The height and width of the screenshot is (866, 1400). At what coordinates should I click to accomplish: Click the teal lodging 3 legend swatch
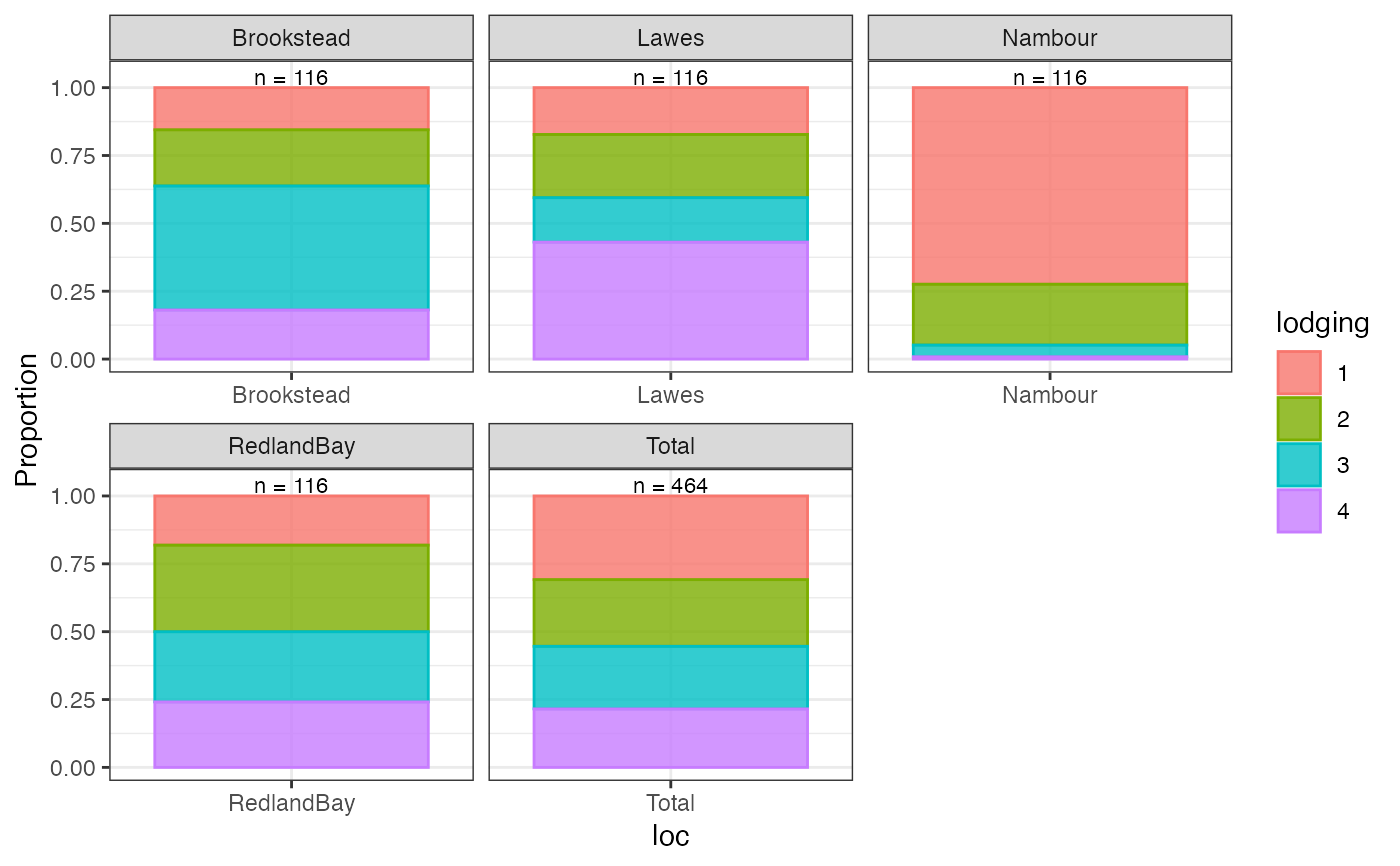pyautogui.click(x=1299, y=465)
